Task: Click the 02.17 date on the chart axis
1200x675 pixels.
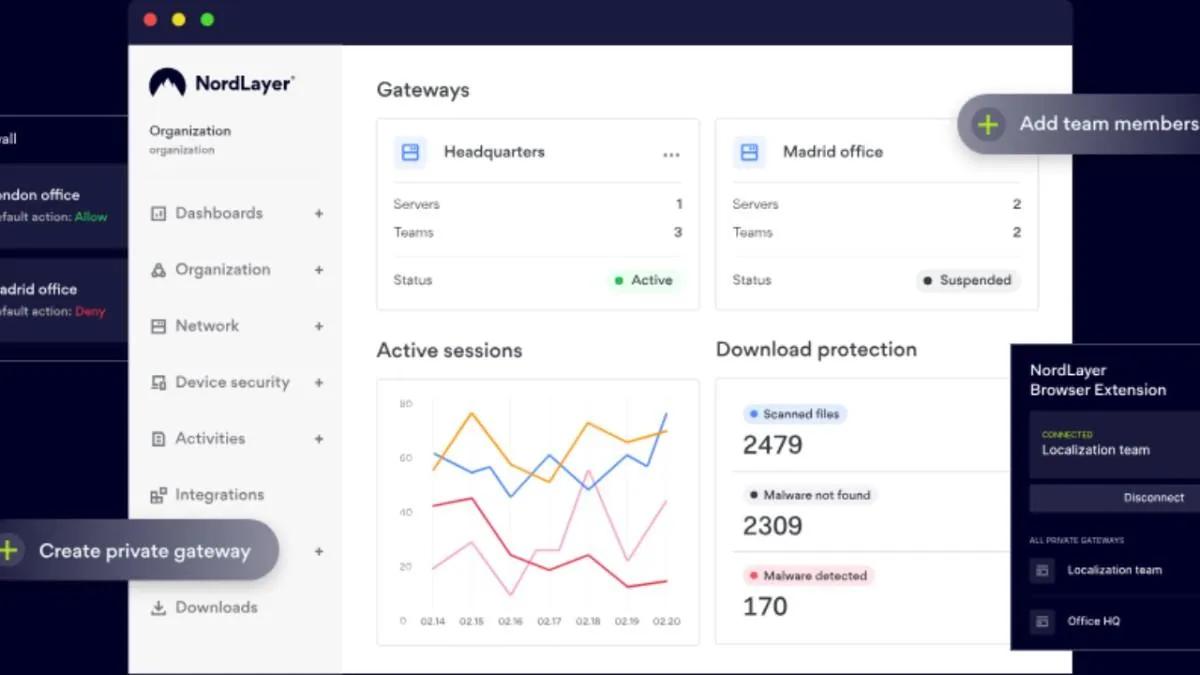Action: [549, 622]
